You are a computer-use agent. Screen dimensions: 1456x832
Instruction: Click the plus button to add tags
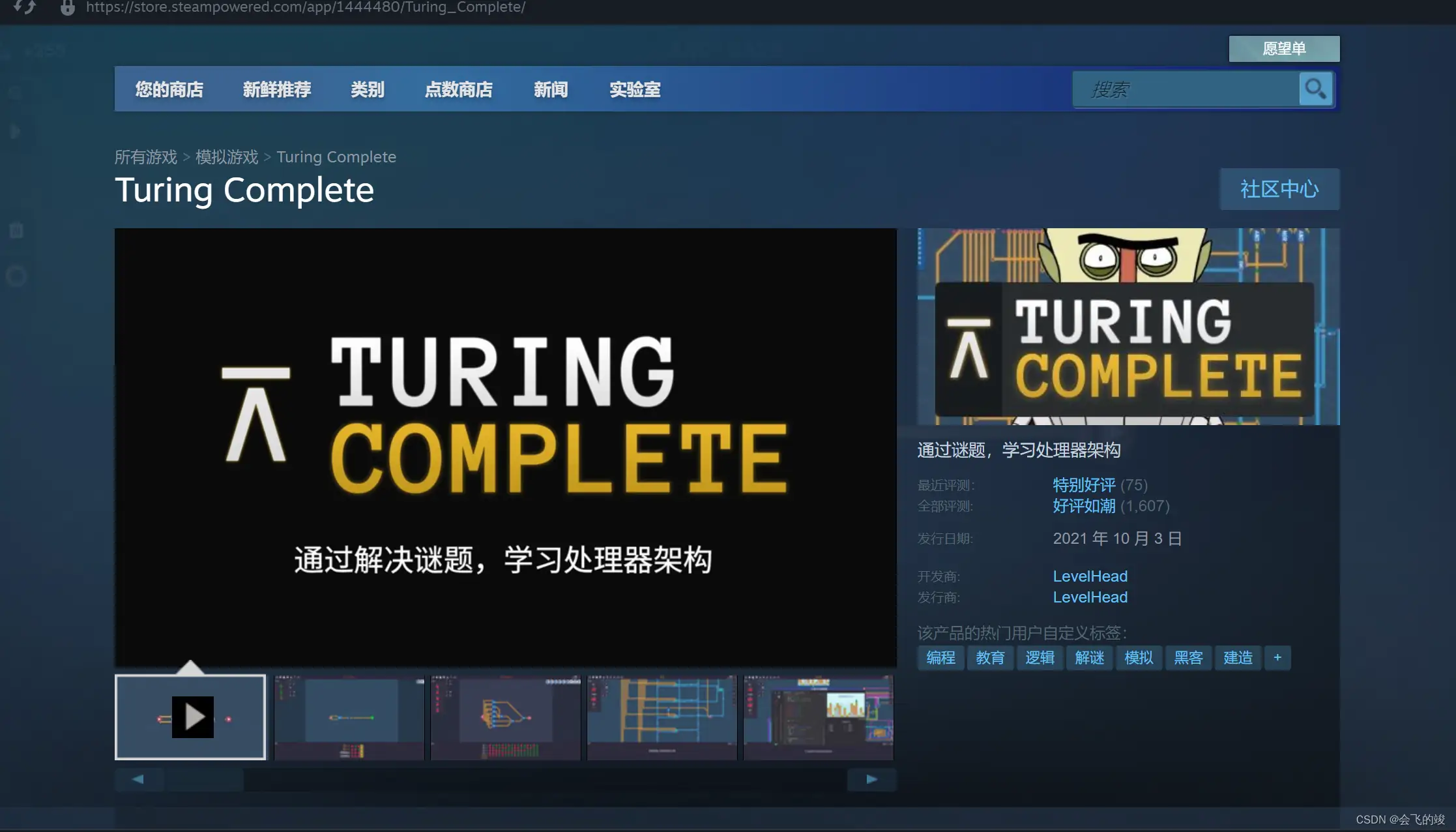(x=1277, y=657)
